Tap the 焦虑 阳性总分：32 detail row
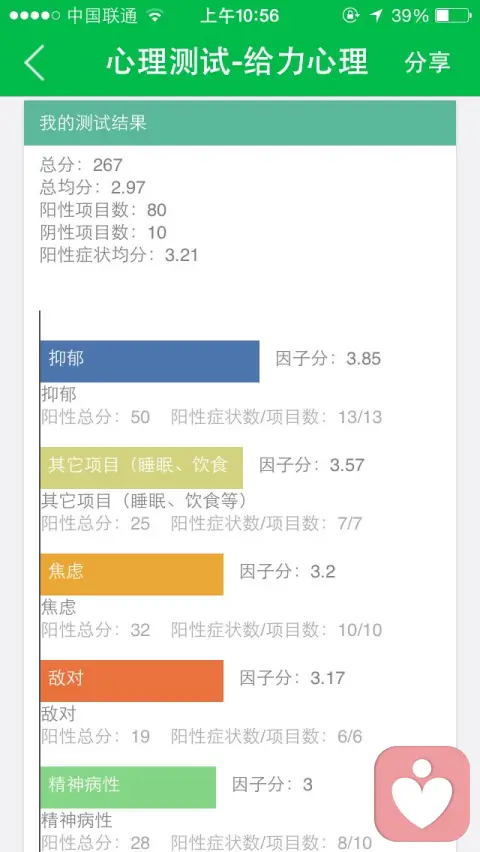The width and height of the screenshot is (480, 852). tap(212, 630)
